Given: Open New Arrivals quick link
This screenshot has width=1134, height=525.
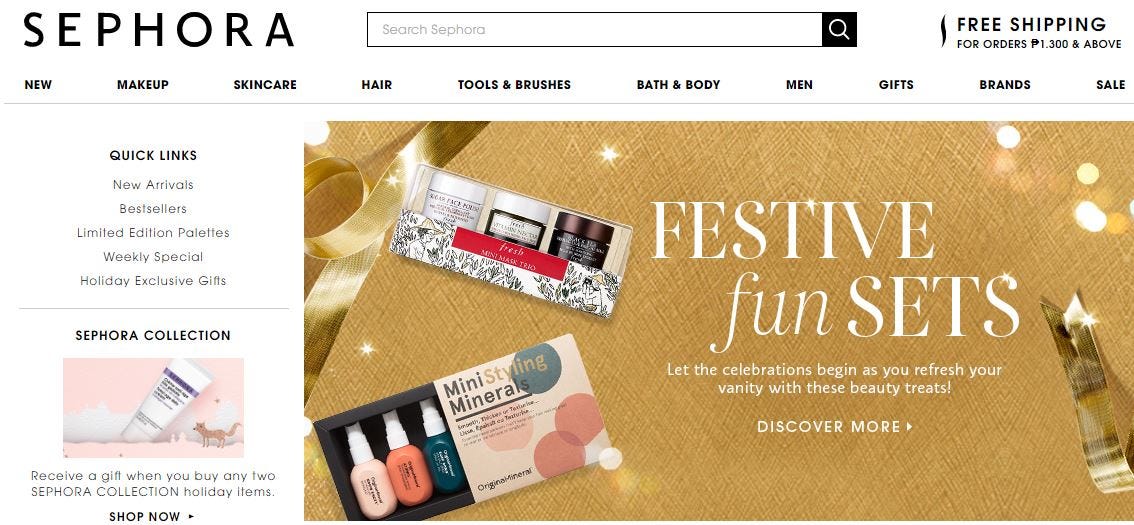Looking at the screenshot, I should (x=153, y=184).
